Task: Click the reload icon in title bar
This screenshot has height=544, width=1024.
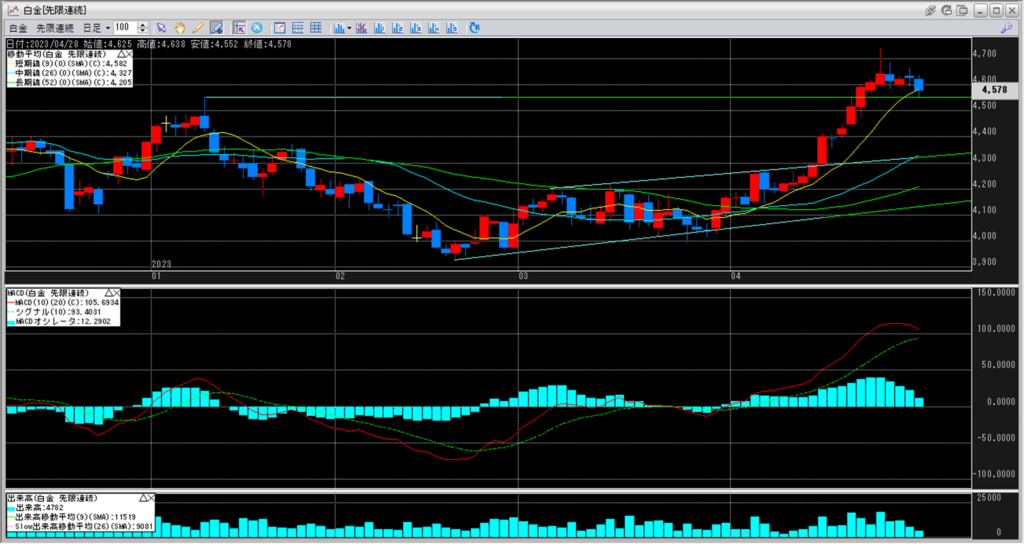Action: pyautogui.click(x=949, y=9)
